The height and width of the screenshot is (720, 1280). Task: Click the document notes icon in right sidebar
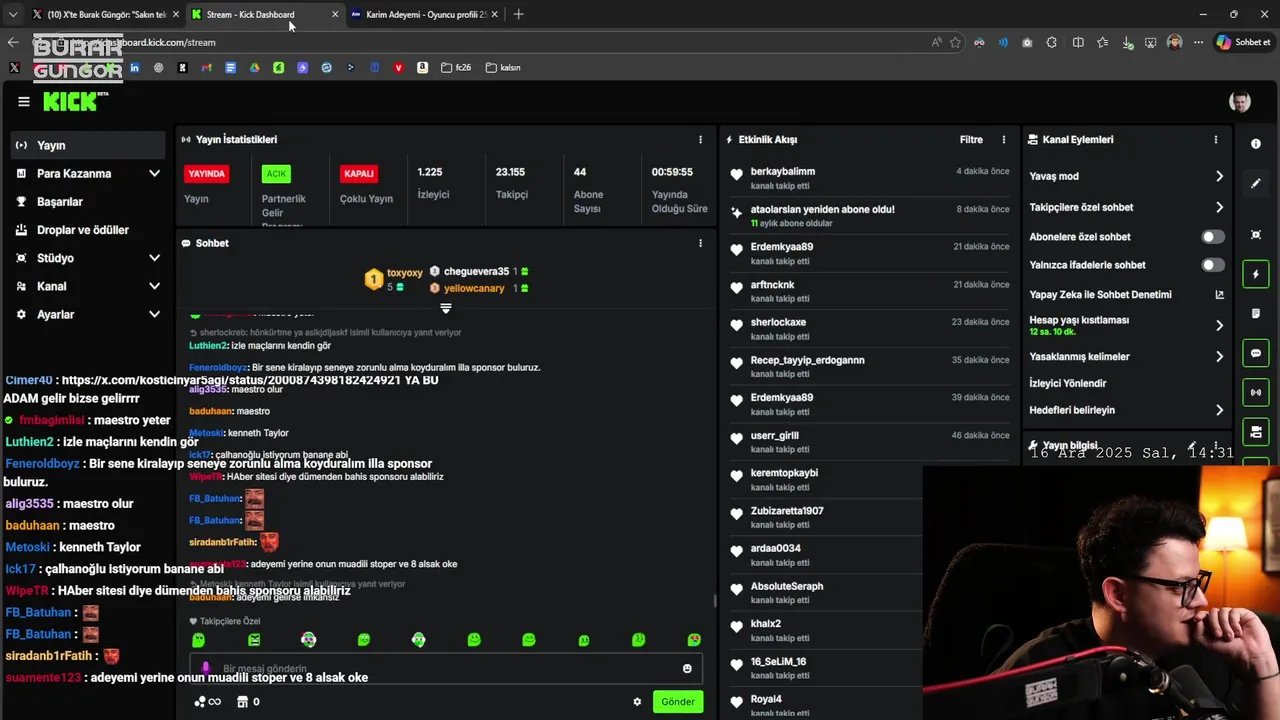coord(1256,314)
